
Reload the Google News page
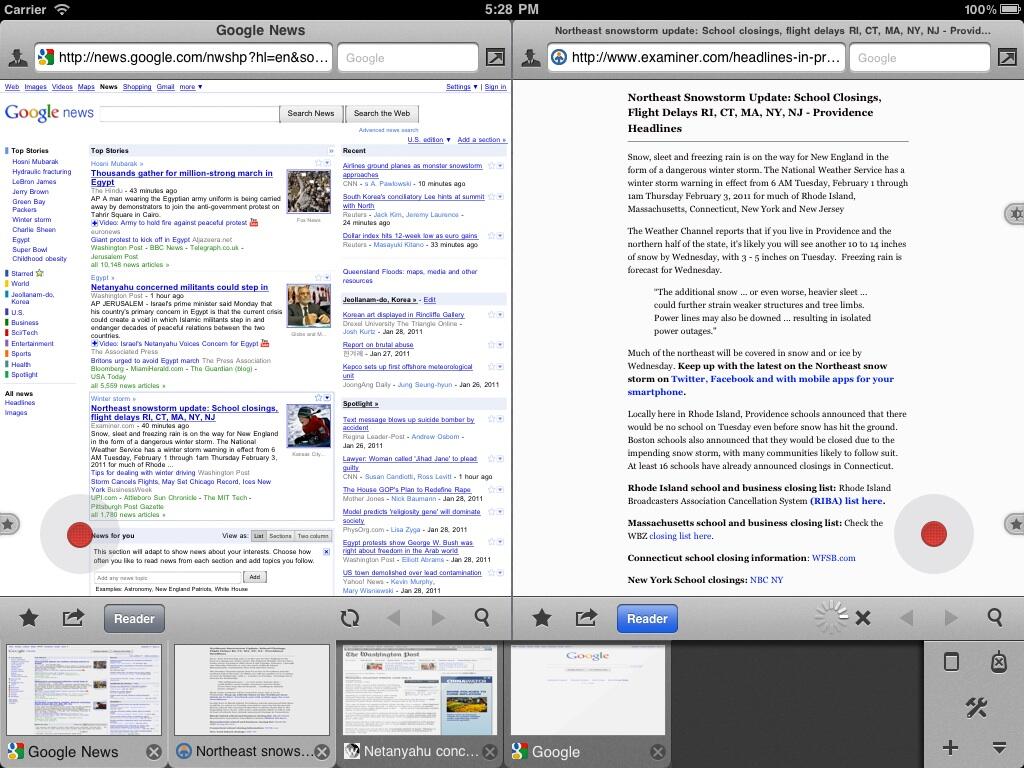(350, 618)
